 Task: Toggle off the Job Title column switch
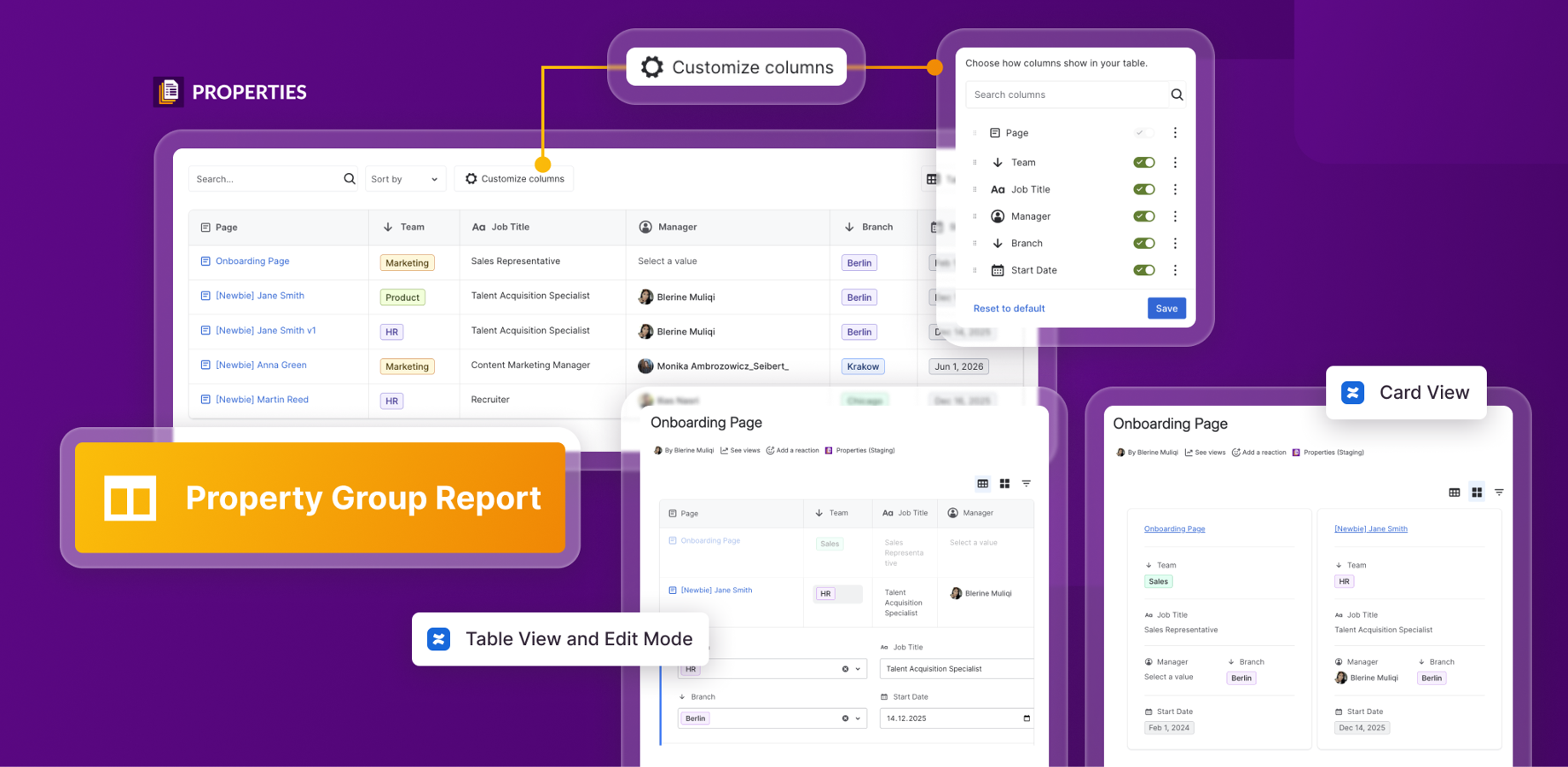click(x=1144, y=189)
